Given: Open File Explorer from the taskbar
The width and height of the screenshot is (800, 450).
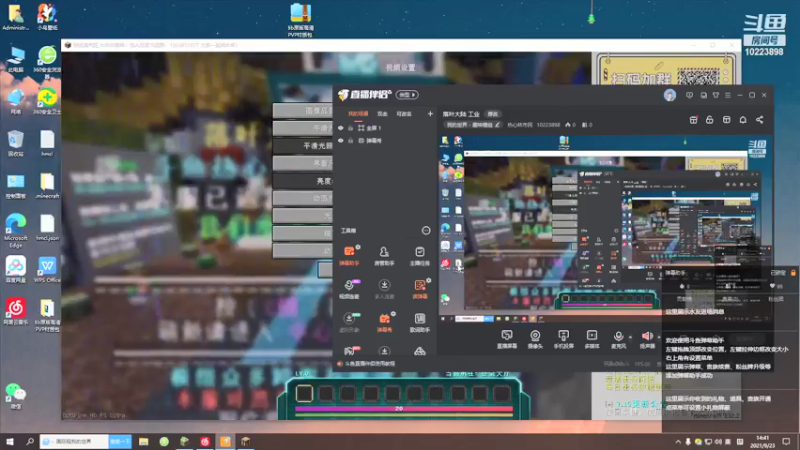Looking at the screenshot, I should [143, 441].
